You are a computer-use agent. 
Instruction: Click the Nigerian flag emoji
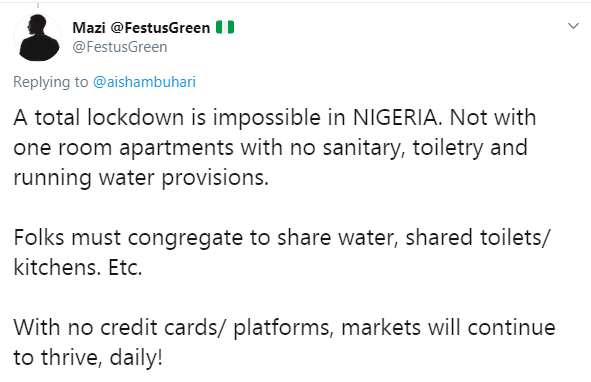pos(225,28)
